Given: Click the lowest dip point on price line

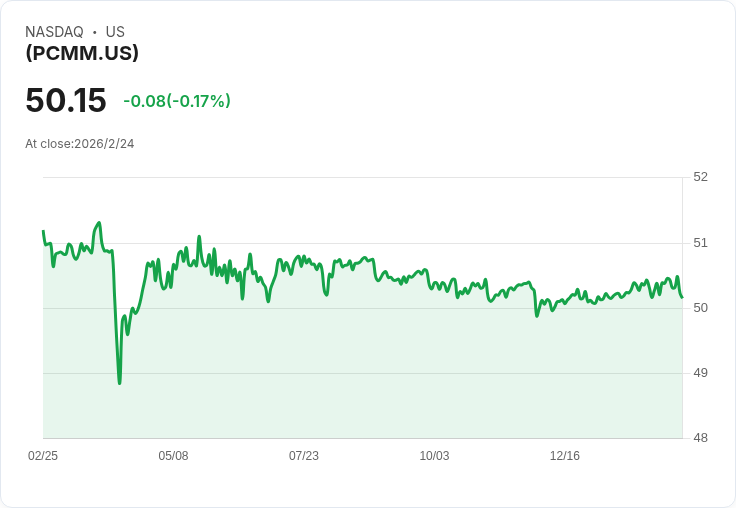Looking at the screenshot, I should pos(120,383).
